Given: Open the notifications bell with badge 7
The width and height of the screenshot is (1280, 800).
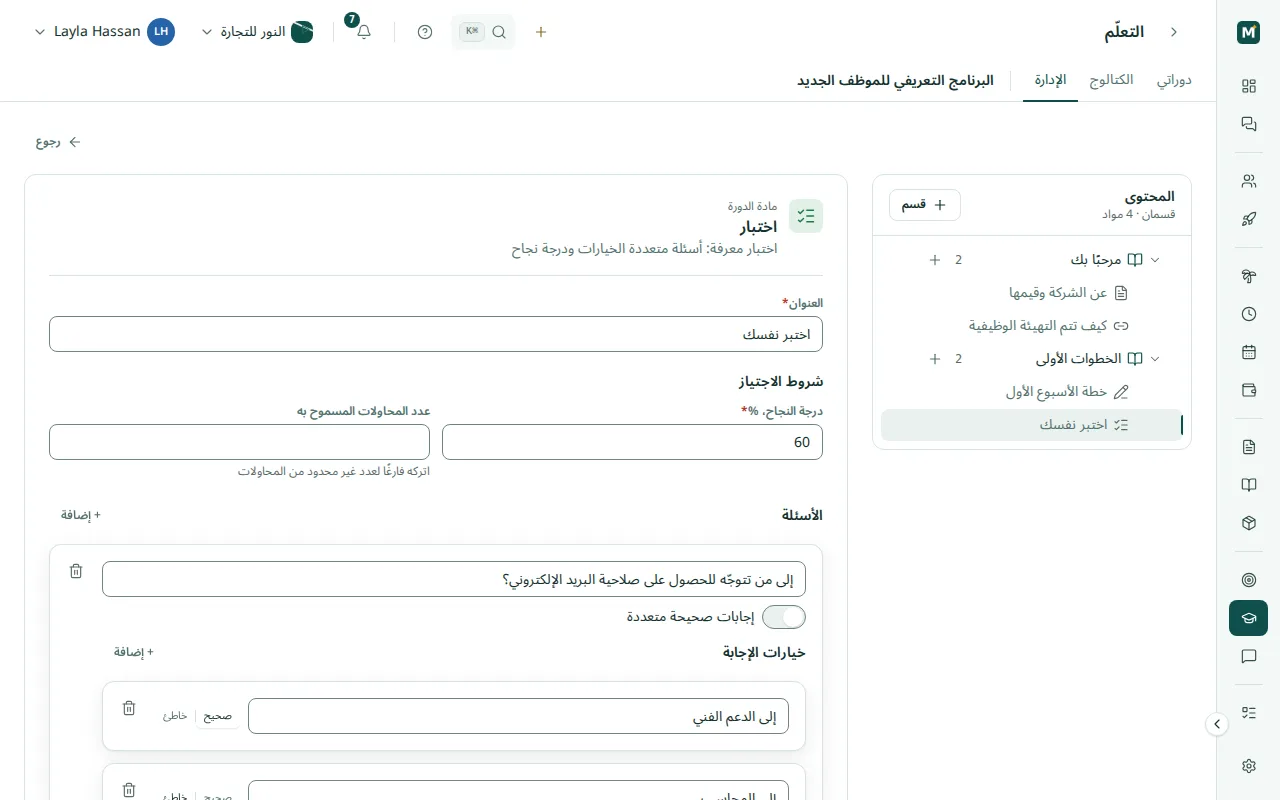Looking at the screenshot, I should pos(364,32).
